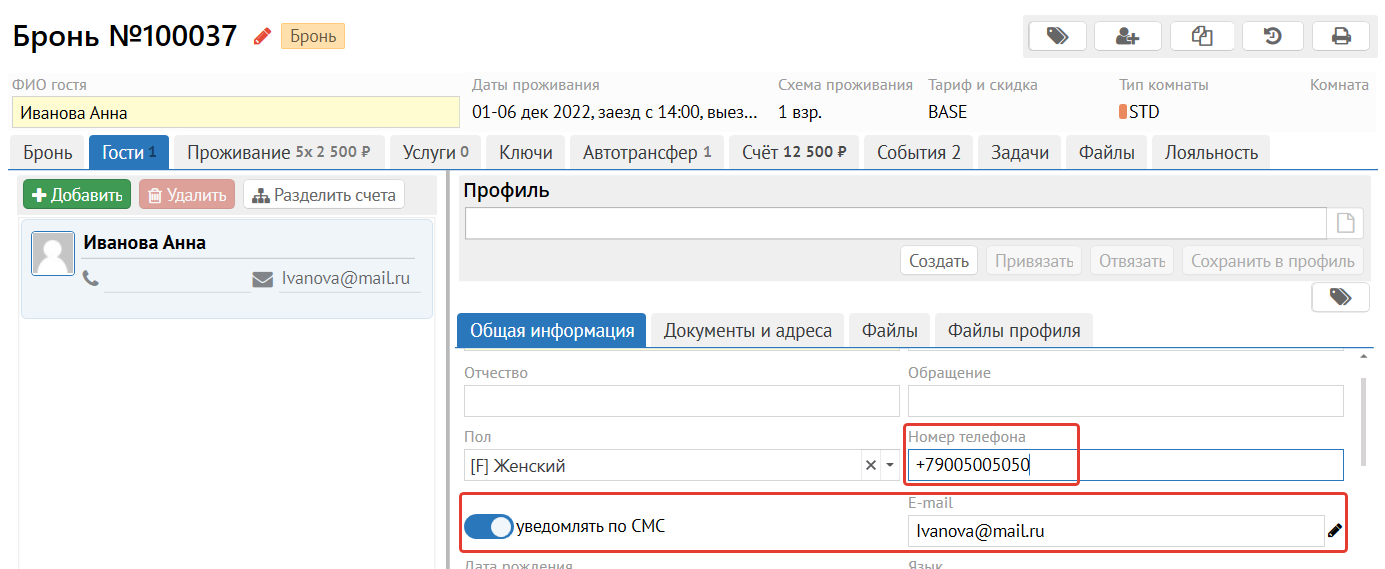Viewport: 1385px width, 569px height.
Task: Click the profile document icon beside profile field
Action: [1345, 224]
